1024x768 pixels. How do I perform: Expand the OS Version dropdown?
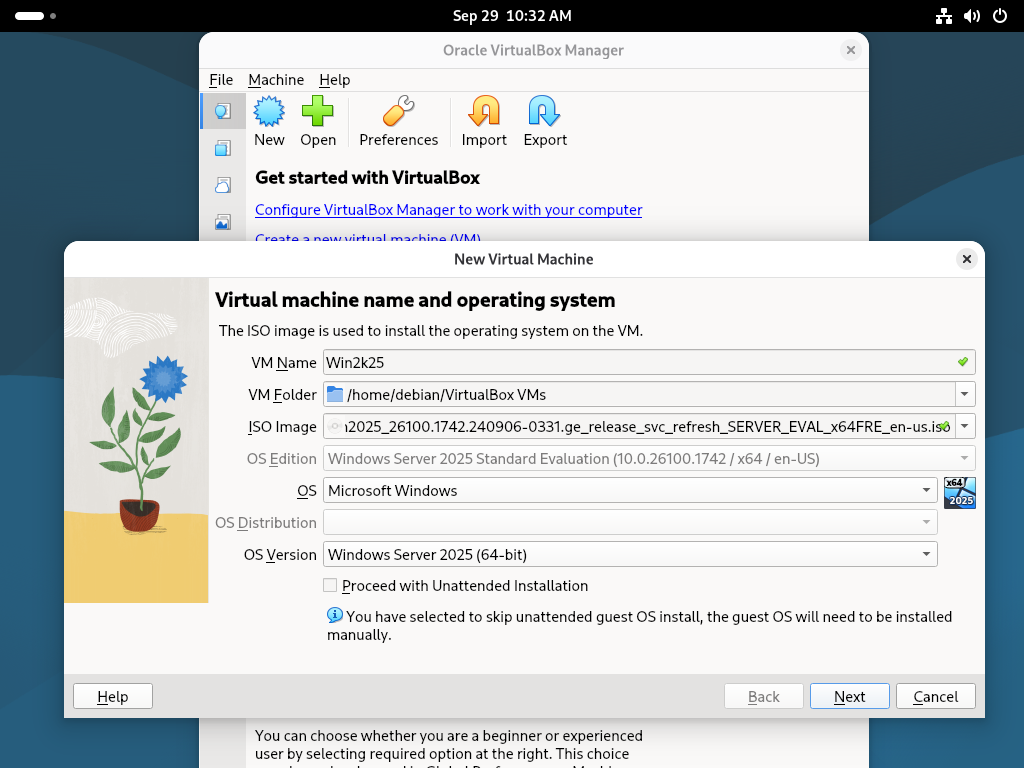click(927, 554)
